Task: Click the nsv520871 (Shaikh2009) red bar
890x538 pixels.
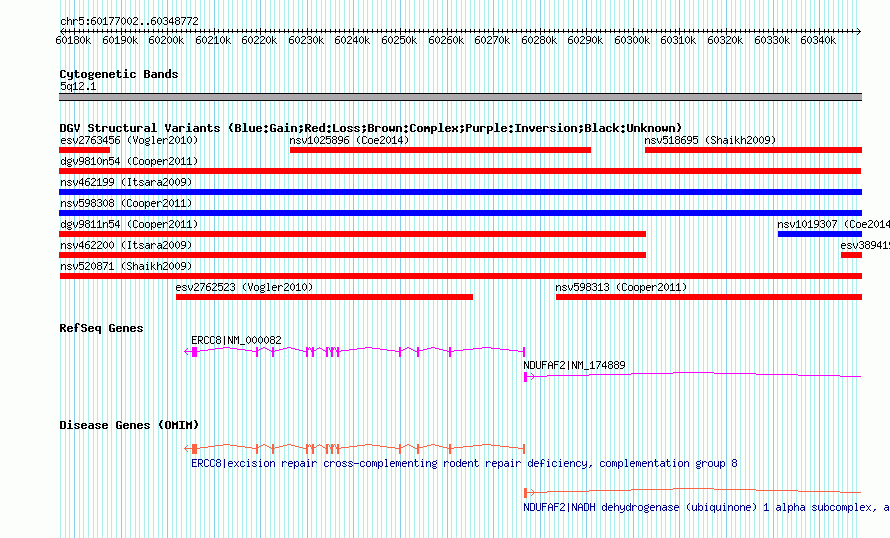Action: point(461,276)
